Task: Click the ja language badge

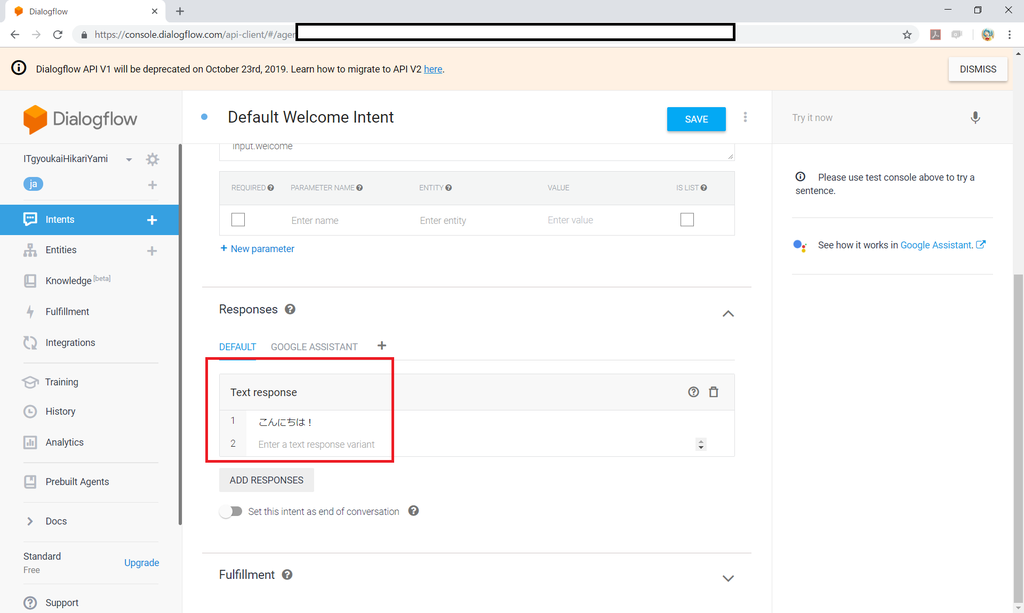Action: 33,184
